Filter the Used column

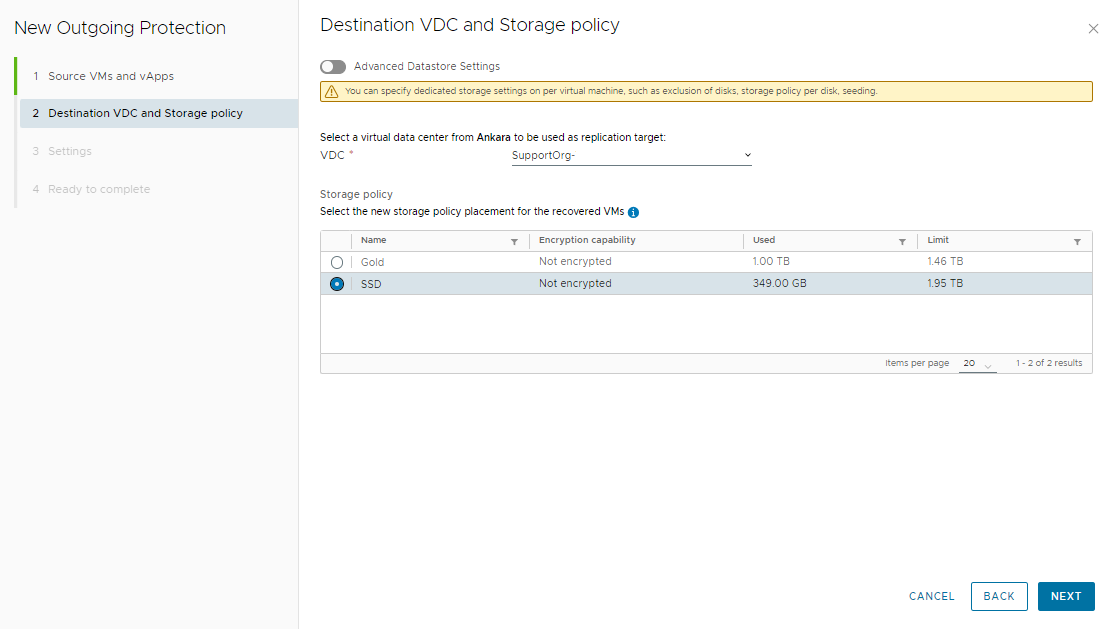tap(902, 242)
